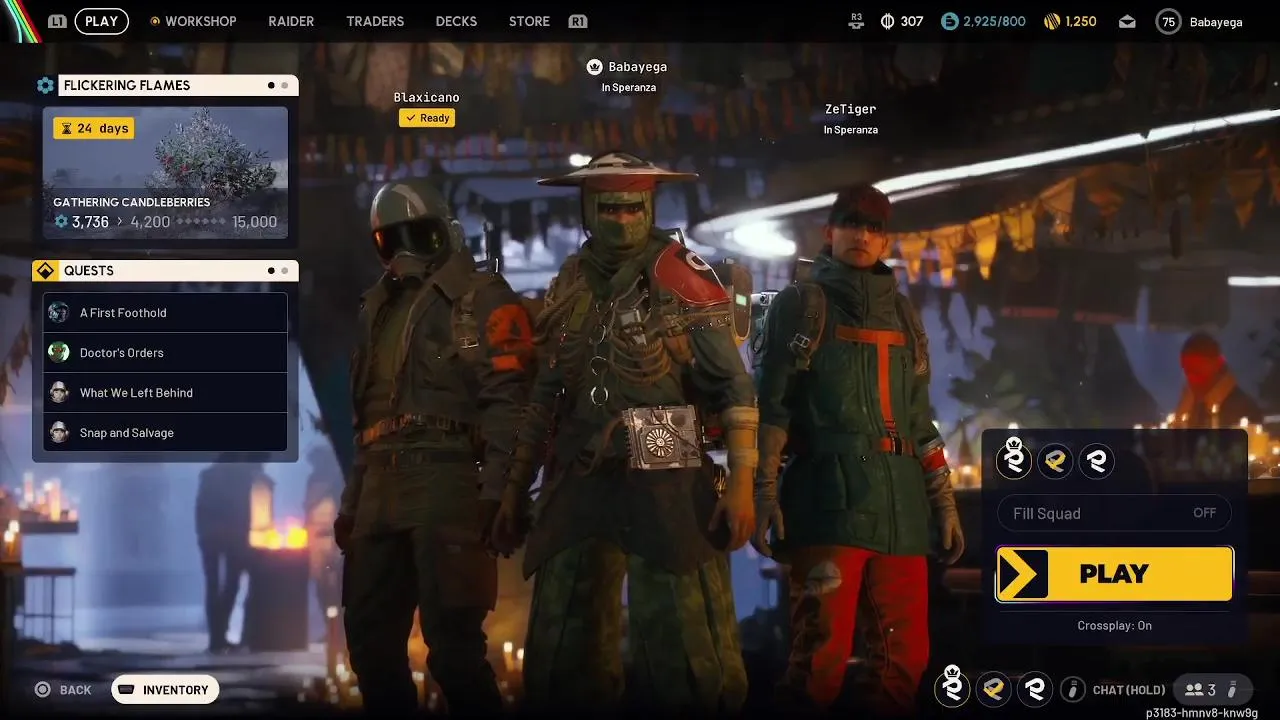1280x720 pixels.
Task: Open the Doctor's Orders quest
Action: (165, 352)
